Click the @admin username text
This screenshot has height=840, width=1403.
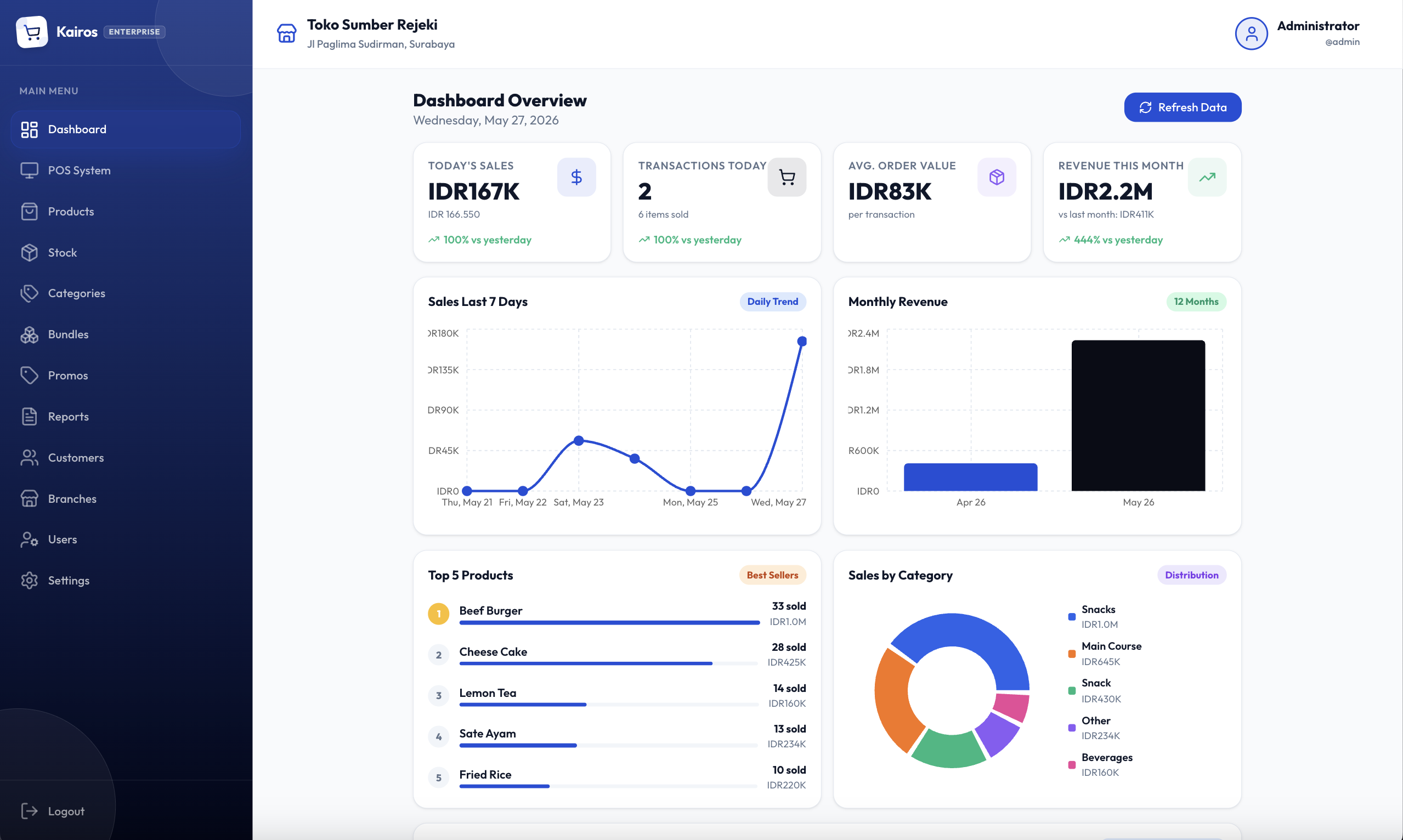pyautogui.click(x=1342, y=42)
